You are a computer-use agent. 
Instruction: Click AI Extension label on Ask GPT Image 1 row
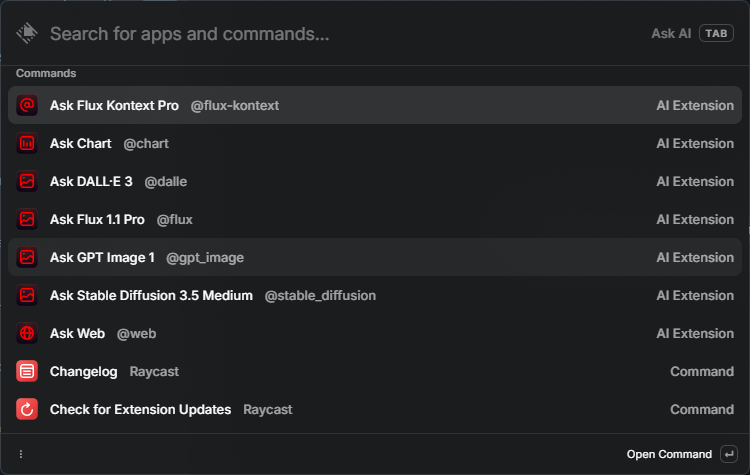(695, 257)
